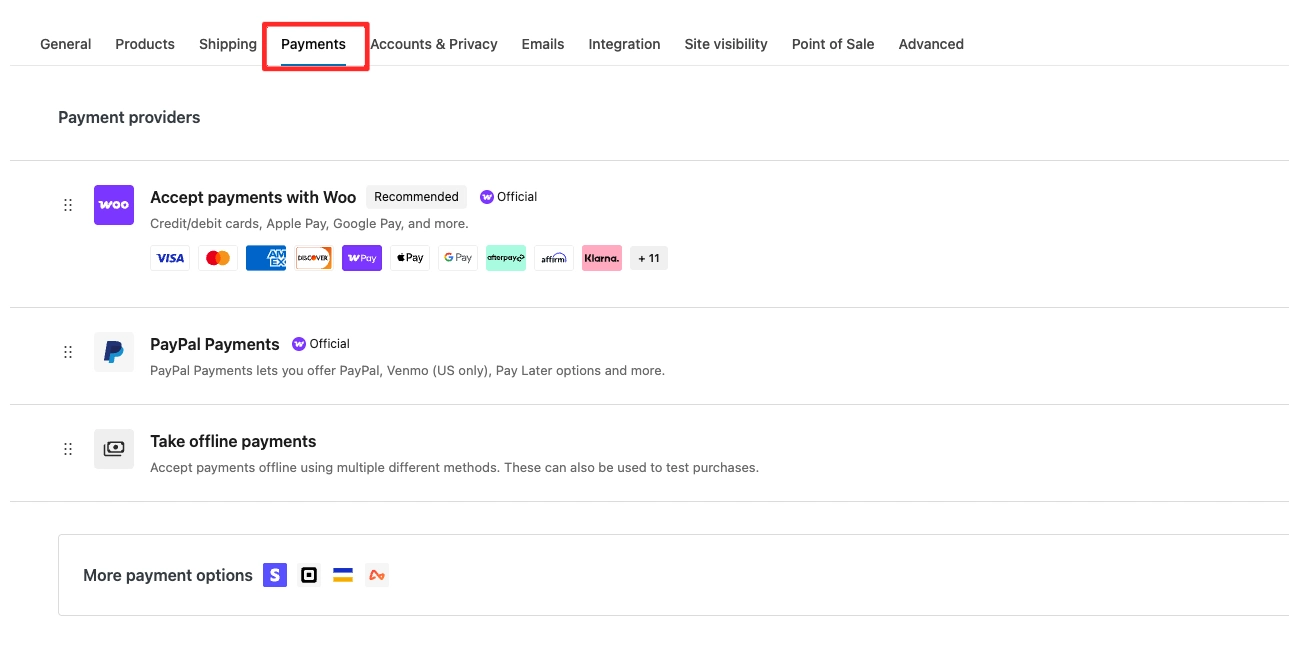Select the Site visibility tab
This screenshot has height=669, width=1289.
pos(726,44)
